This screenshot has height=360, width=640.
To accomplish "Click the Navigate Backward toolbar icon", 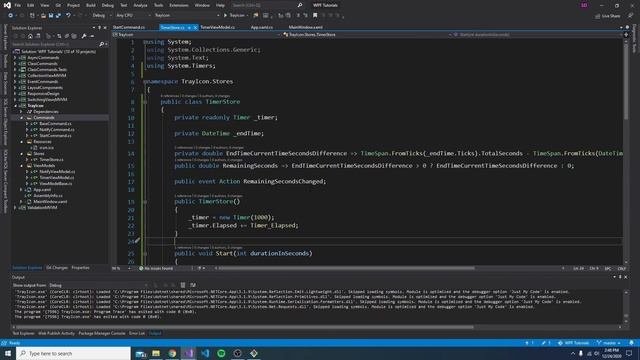I will point(11,16).
